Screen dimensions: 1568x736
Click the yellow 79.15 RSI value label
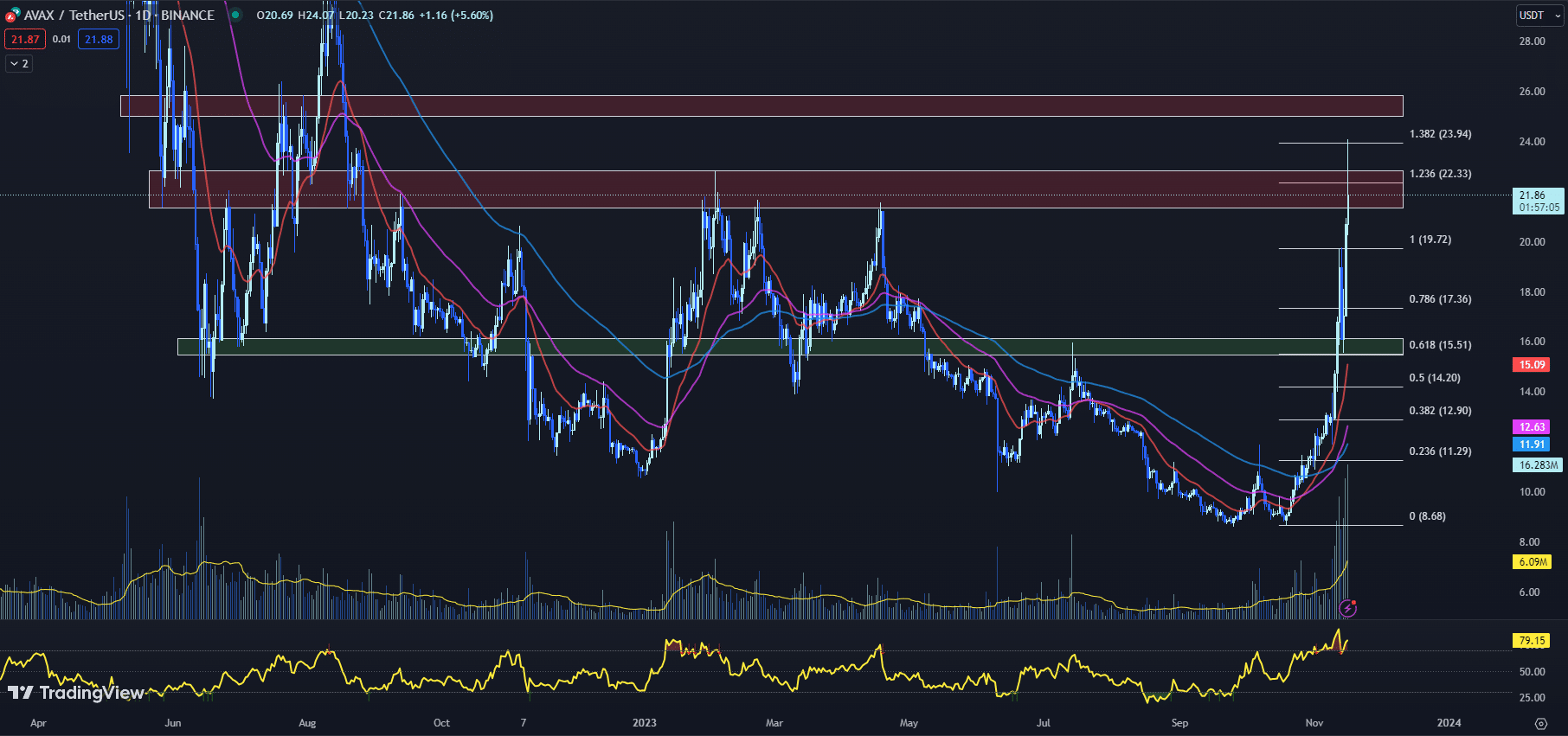(1532, 641)
